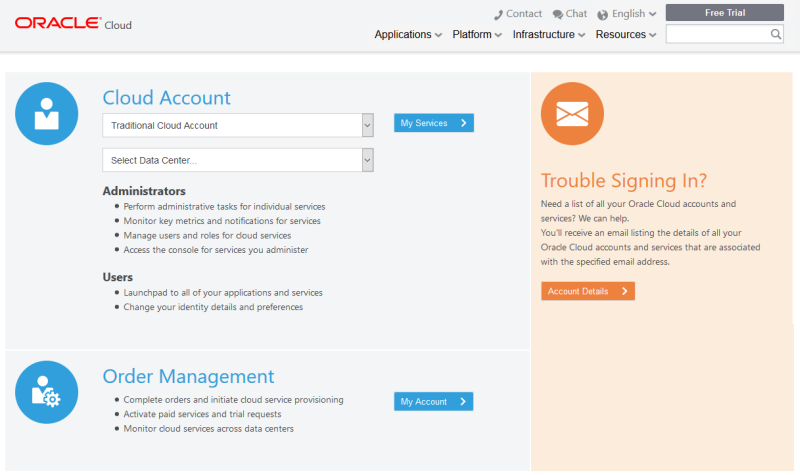Click the orange envelope mail icon
This screenshot has width=800, height=475.
572,114
